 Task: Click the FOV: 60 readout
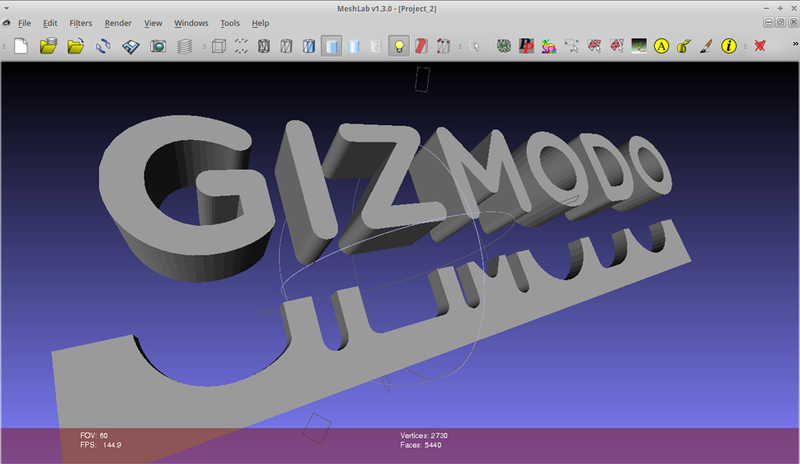pos(94,435)
